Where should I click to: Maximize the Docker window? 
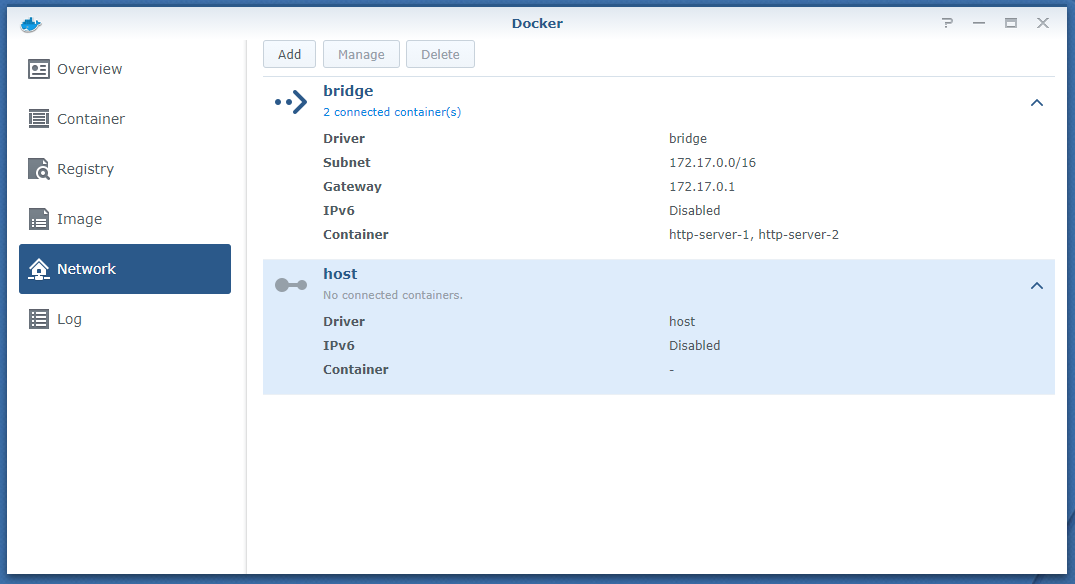coord(1011,23)
